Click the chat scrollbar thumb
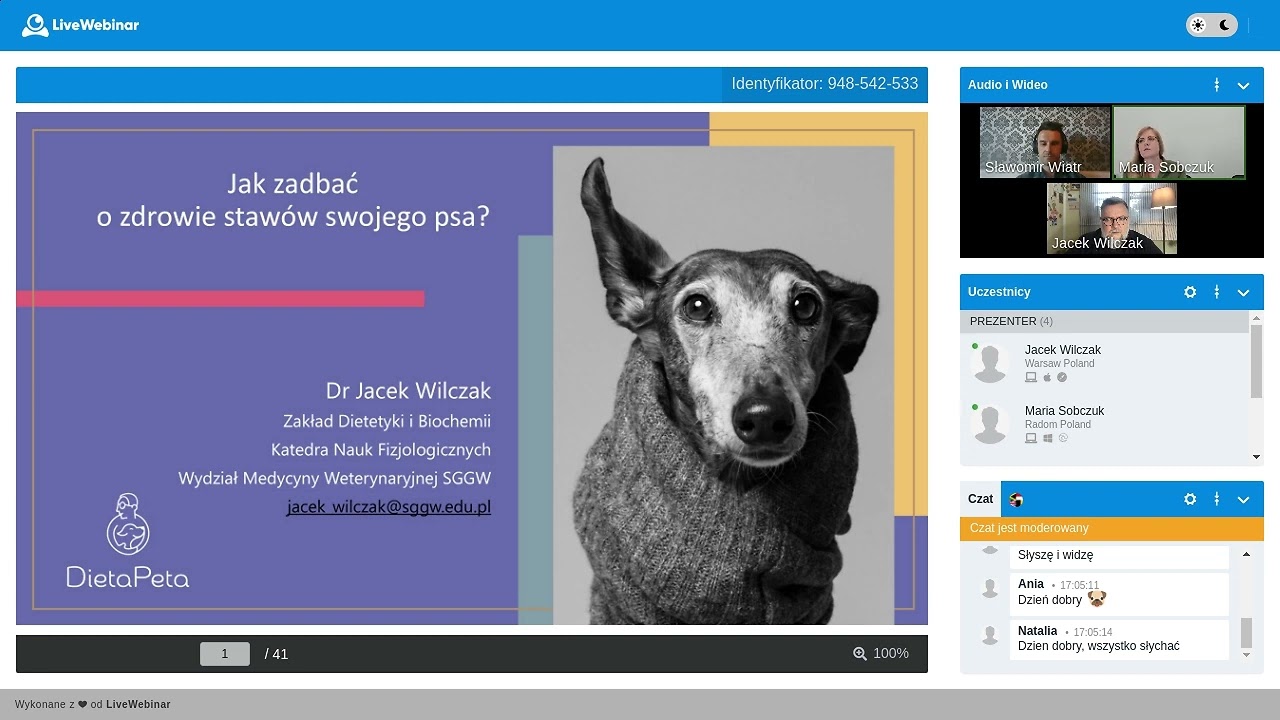This screenshot has width=1280, height=720. click(x=1246, y=633)
